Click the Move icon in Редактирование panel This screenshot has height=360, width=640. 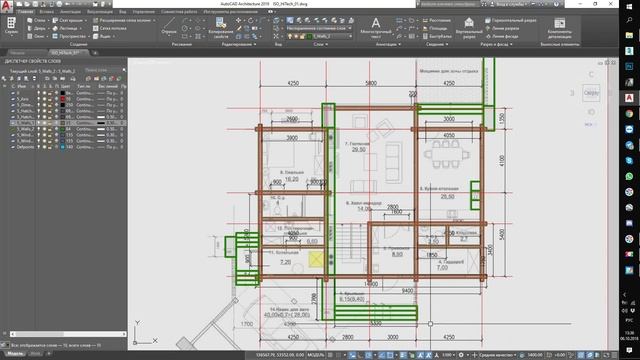pyautogui.click(x=238, y=20)
